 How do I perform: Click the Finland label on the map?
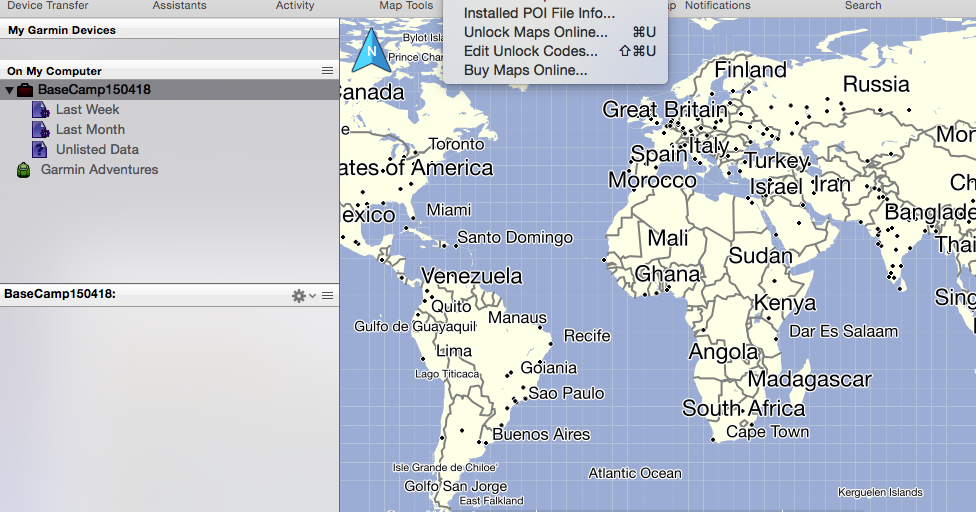coord(750,70)
